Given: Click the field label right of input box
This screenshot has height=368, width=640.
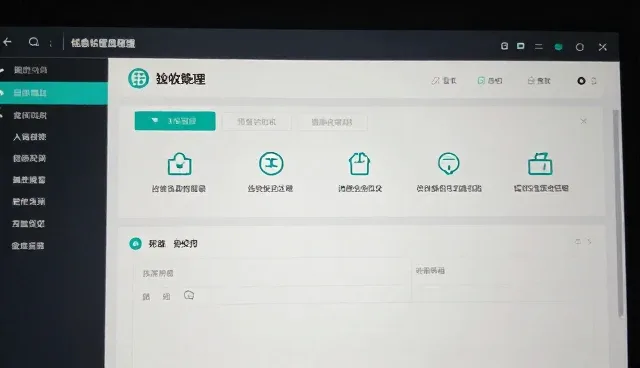Looking at the screenshot, I should pyautogui.click(x=430, y=270).
